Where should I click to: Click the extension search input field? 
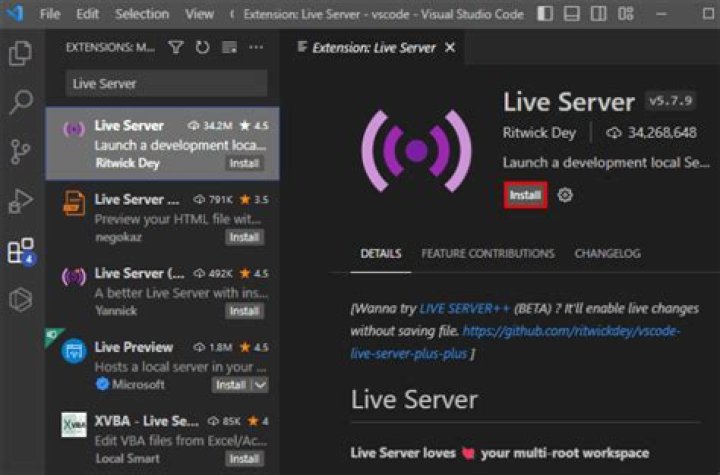tap(166, 84)
